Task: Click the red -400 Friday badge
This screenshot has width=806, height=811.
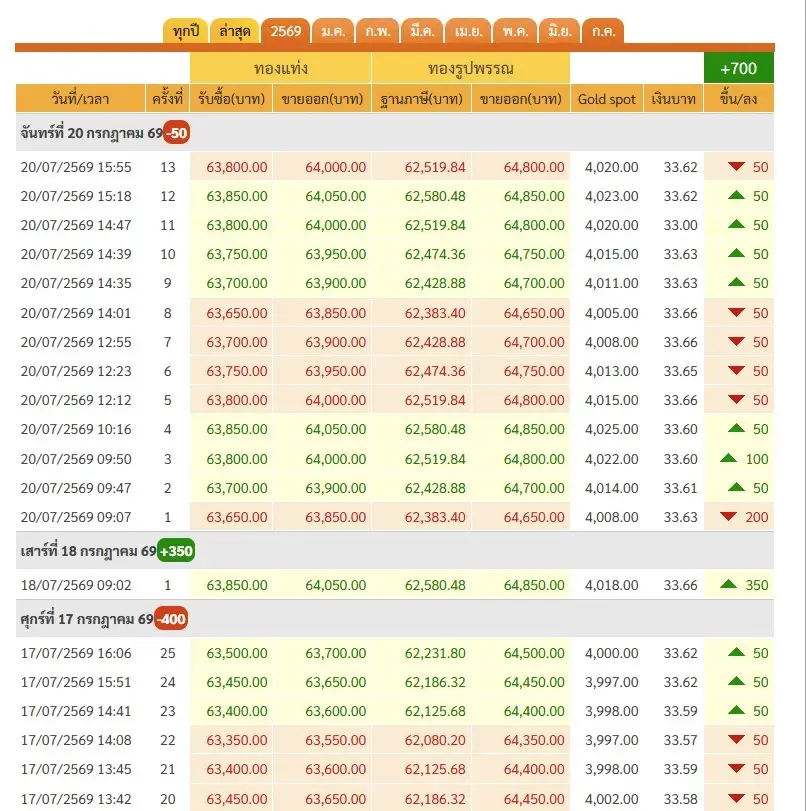Action: click(x=171, y=619)
